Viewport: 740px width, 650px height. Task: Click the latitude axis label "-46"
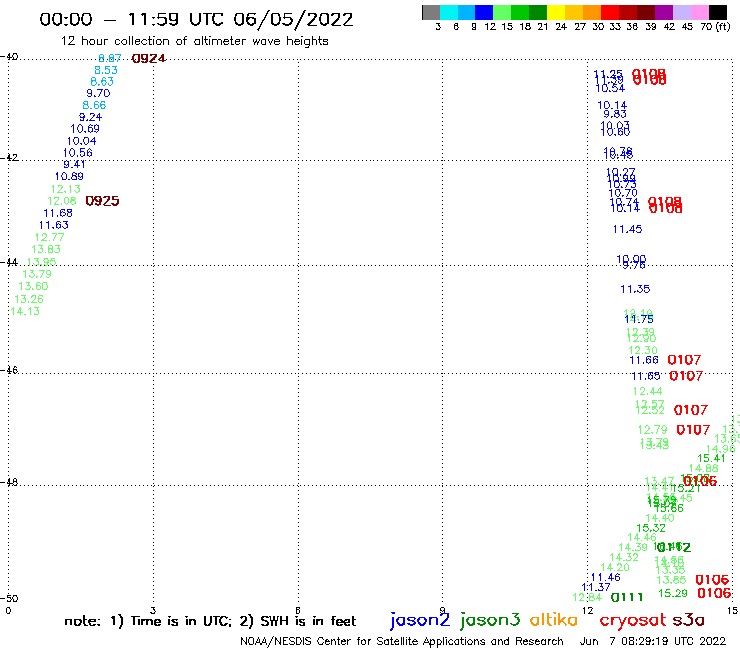click(x=9, y=370)
